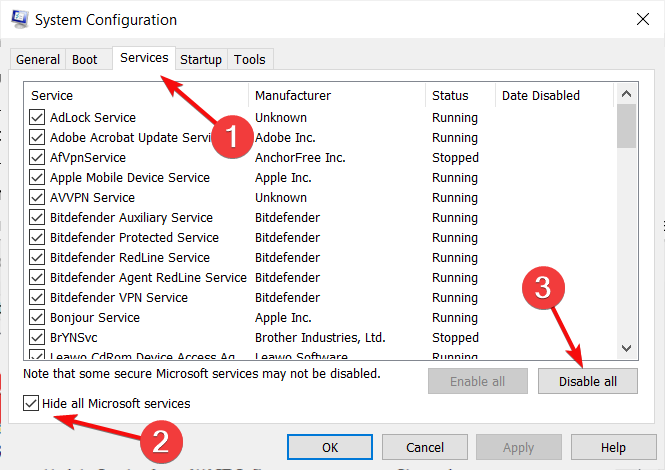
Task: Click the Disable all button
Action: (586, 381)
